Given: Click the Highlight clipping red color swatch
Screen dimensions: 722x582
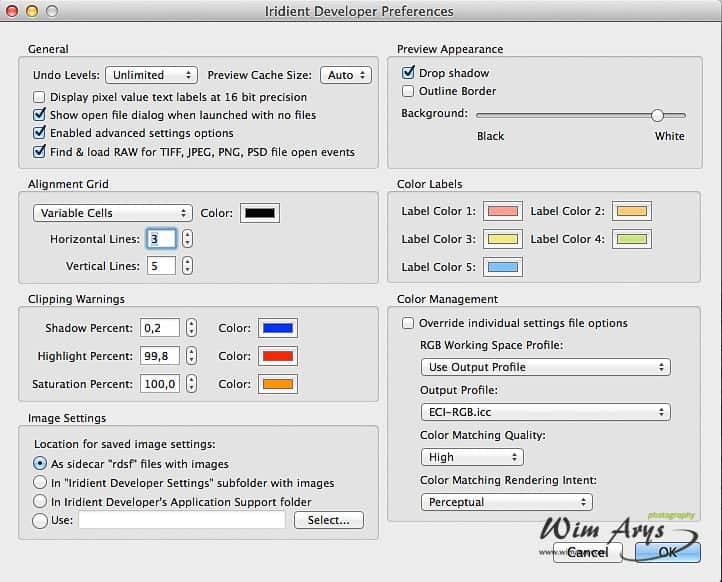Looking at the screenshot, I should 278,356.
